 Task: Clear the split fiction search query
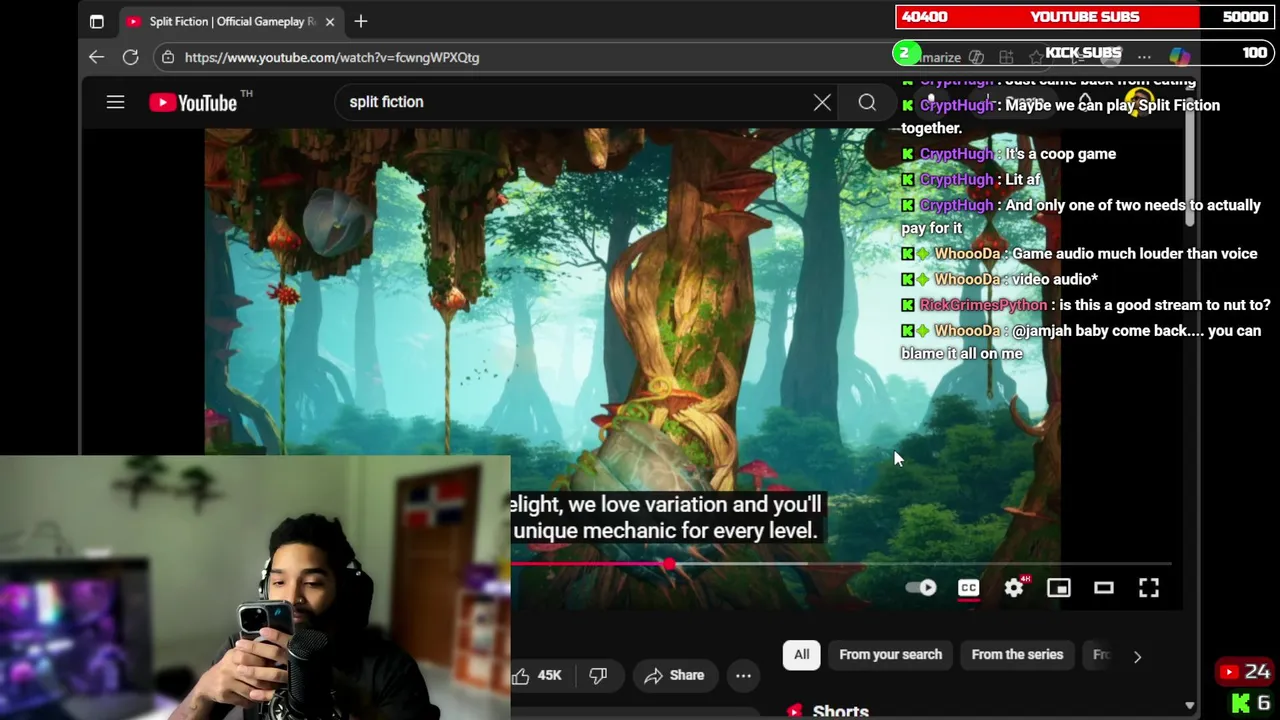(x=822, y=102)
